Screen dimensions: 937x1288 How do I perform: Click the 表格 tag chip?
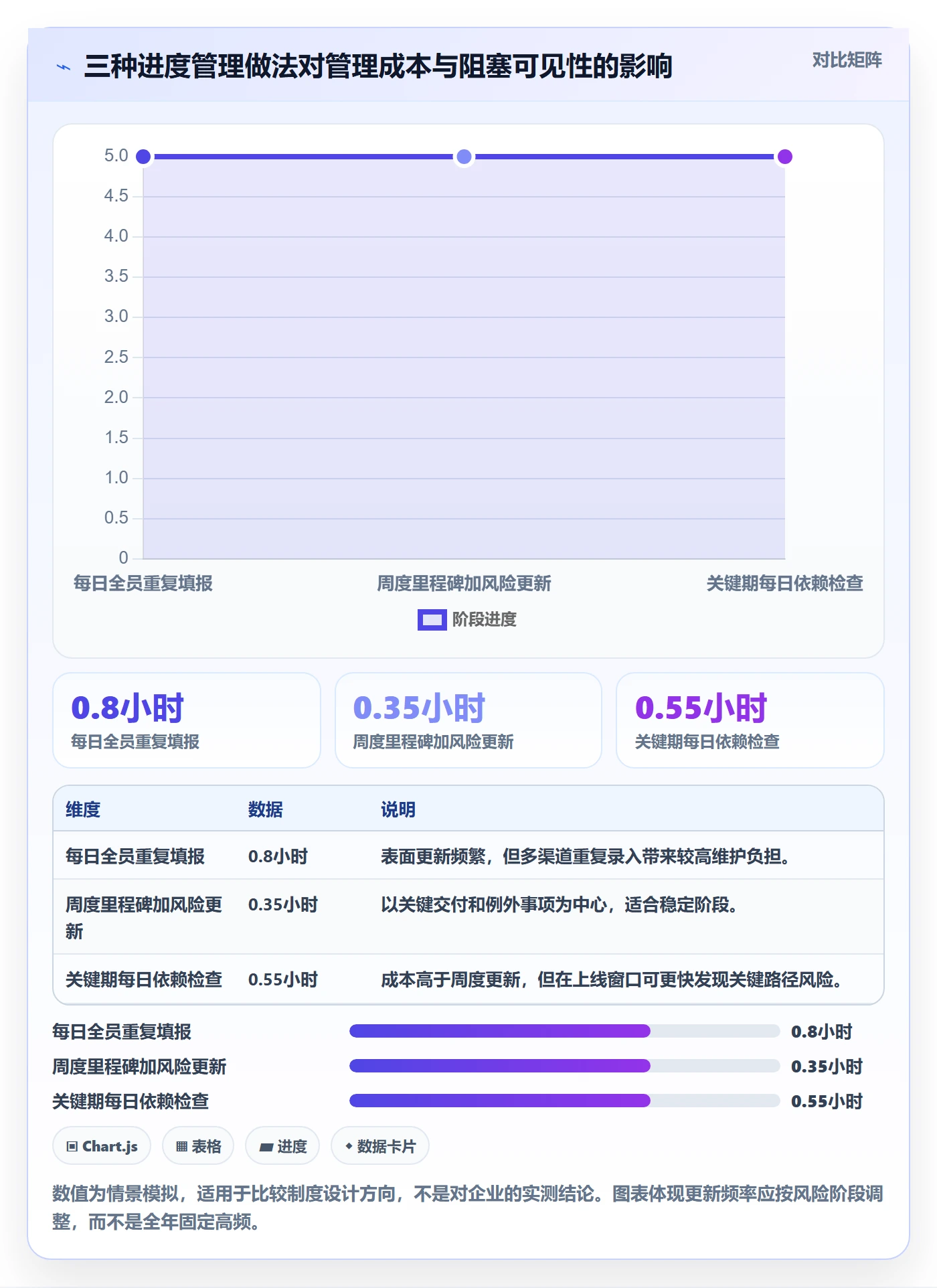coord(198,1146)
